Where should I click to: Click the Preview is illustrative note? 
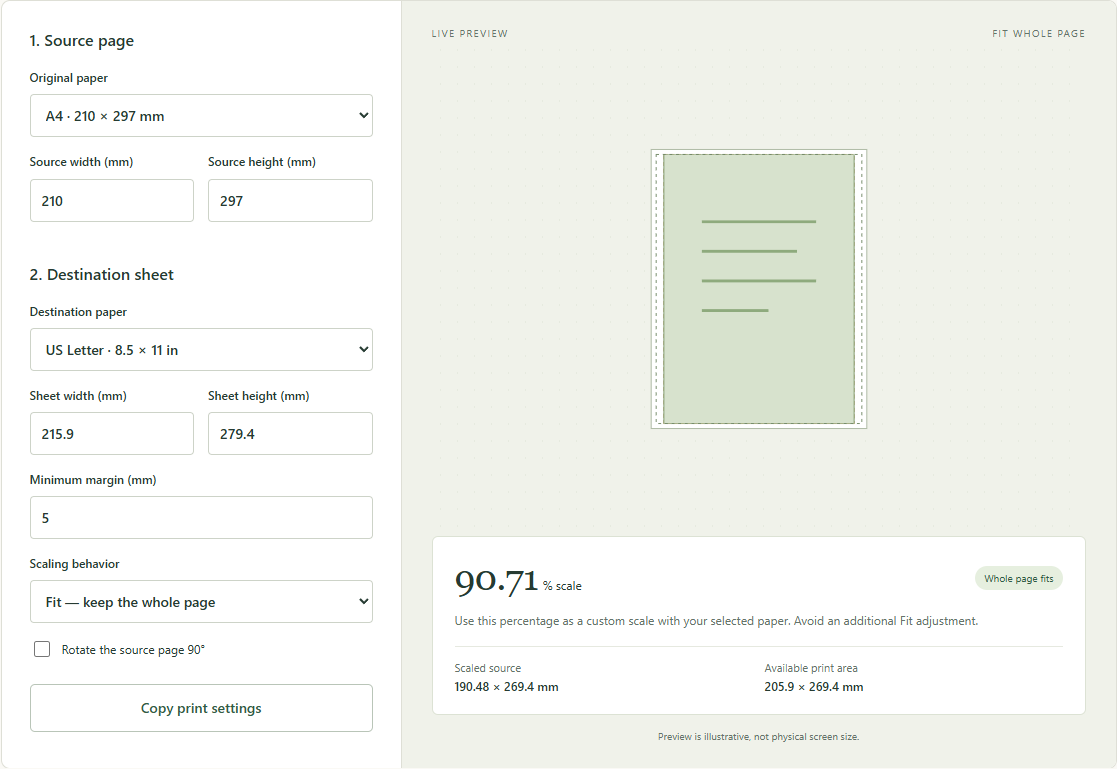tap(759, 737)
